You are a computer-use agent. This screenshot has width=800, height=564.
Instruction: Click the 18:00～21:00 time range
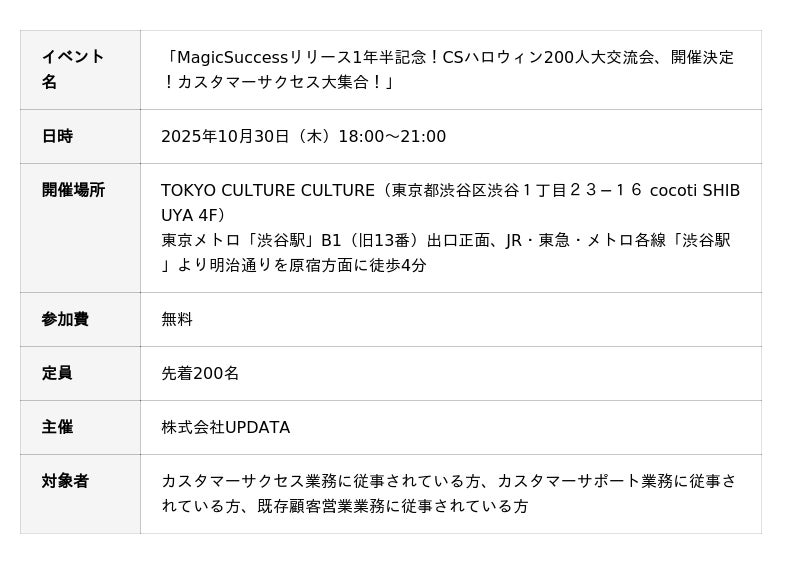pos(392,136)
